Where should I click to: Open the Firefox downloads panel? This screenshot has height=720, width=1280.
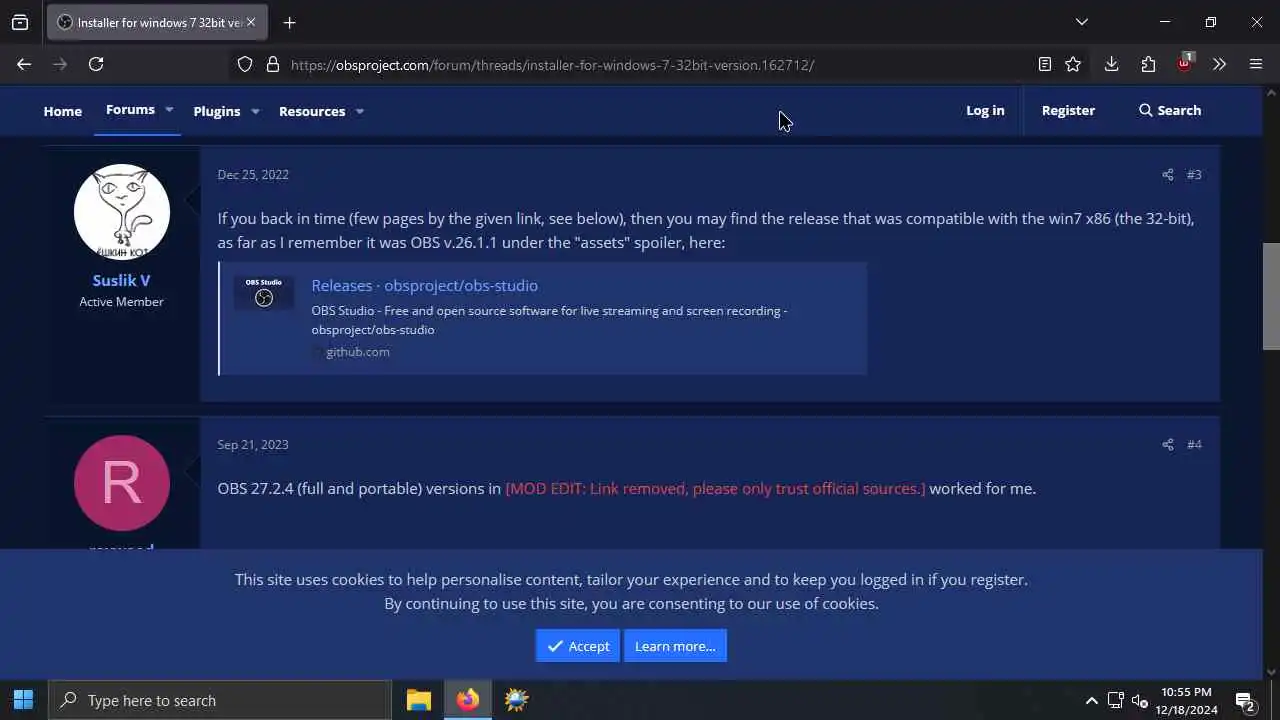click(1111, 64)
